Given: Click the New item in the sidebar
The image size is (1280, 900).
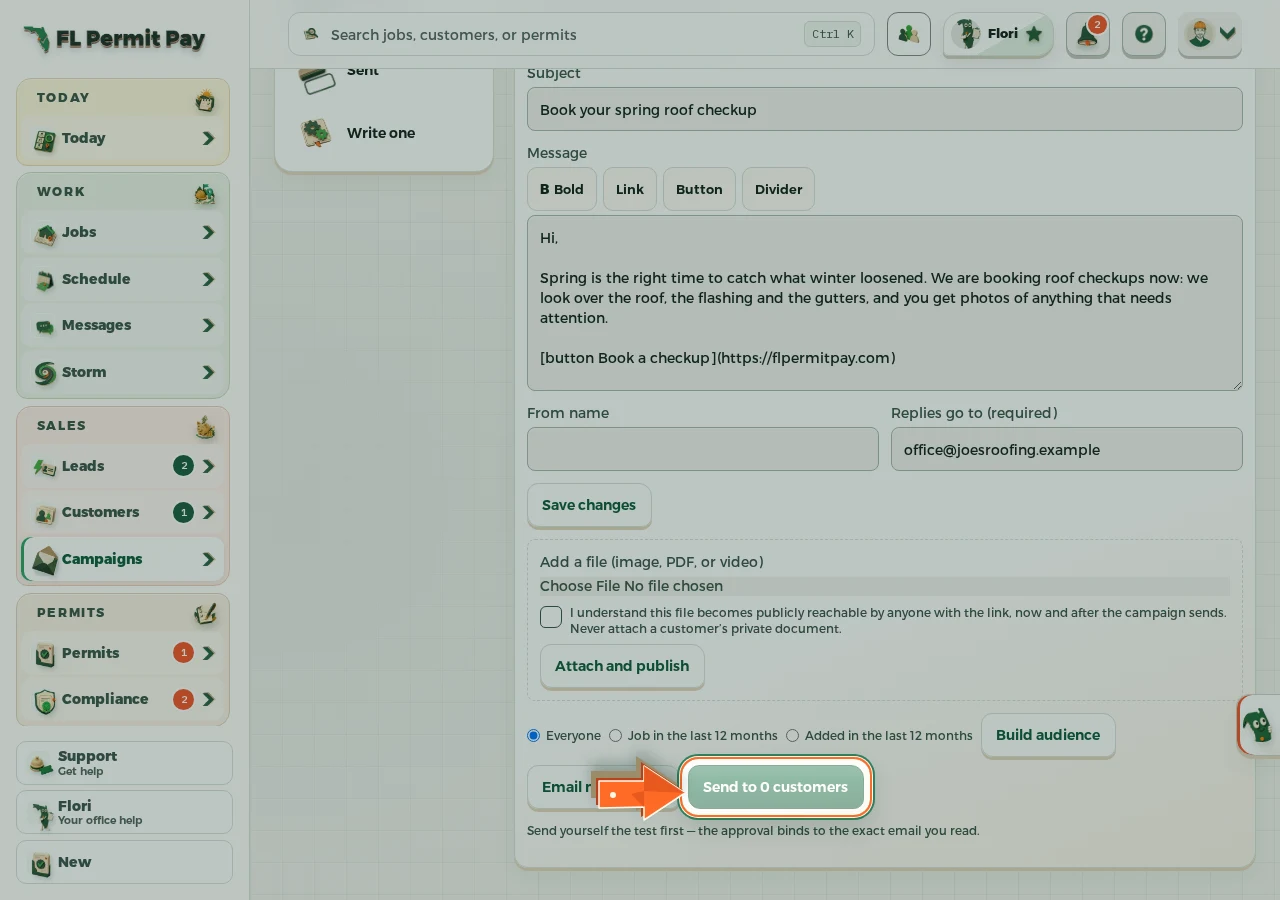Looking at the screenshot, I should [124, 862].
